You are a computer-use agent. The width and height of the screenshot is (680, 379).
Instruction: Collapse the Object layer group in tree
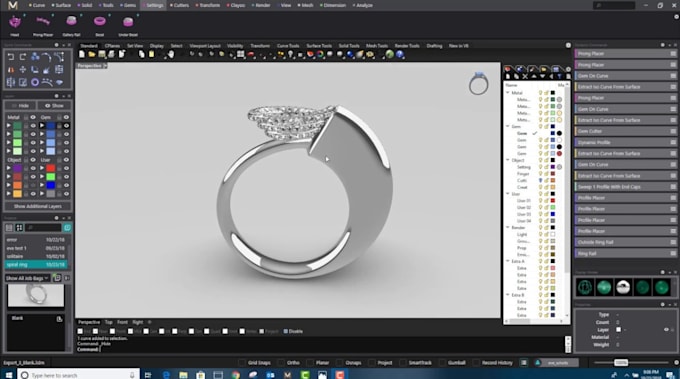tap(508, 160)
